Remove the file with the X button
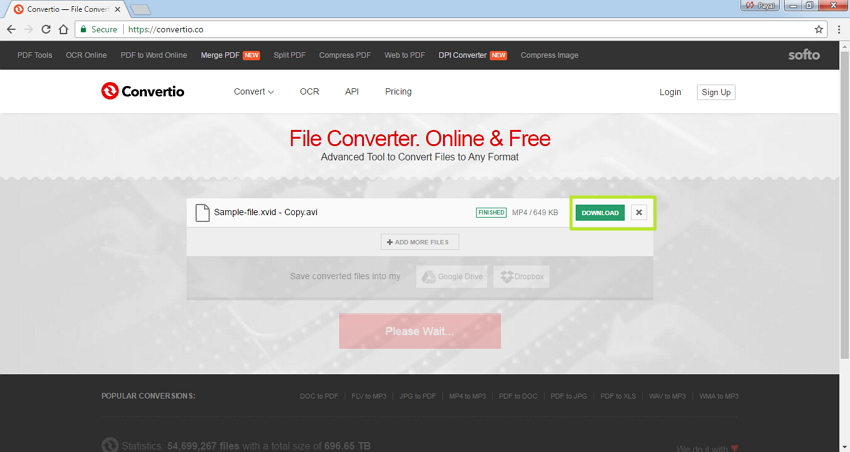Viewport: 850px width, 452px height. coord(639,212)
